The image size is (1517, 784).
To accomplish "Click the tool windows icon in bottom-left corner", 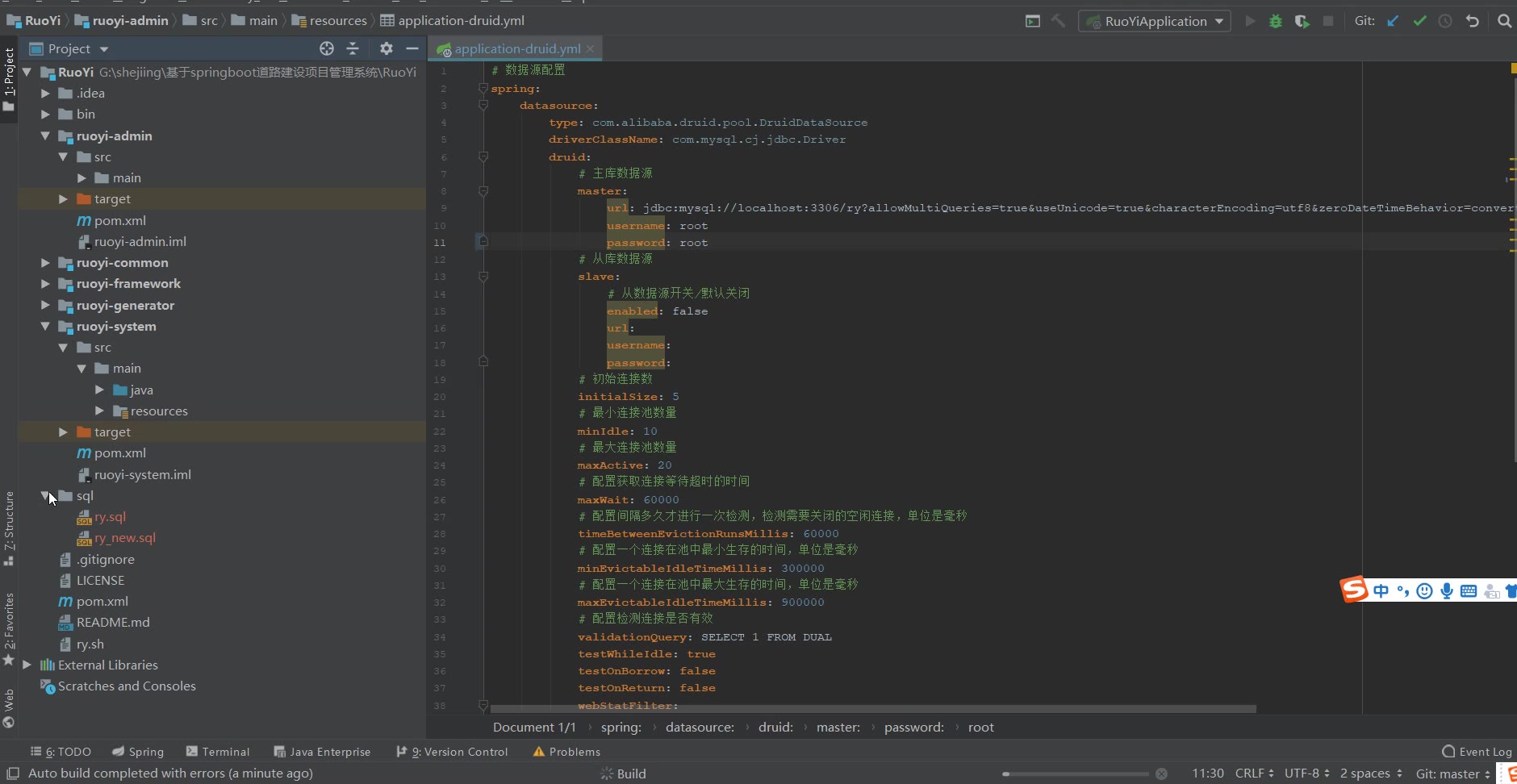I will (x=13, y=773).
